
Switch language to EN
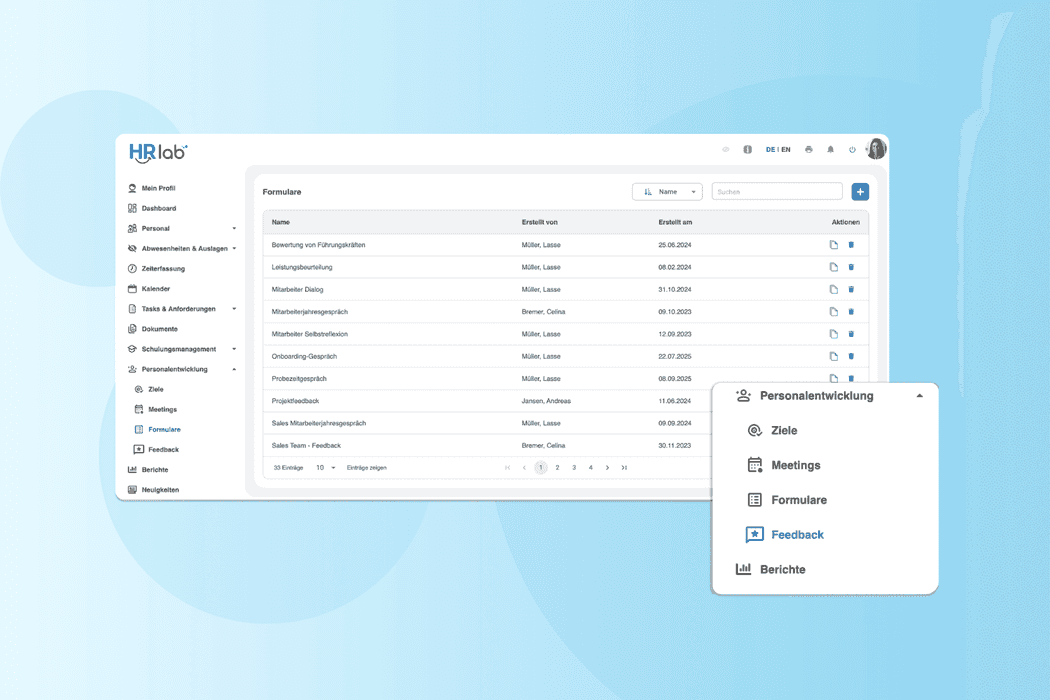tap(786, 150)
